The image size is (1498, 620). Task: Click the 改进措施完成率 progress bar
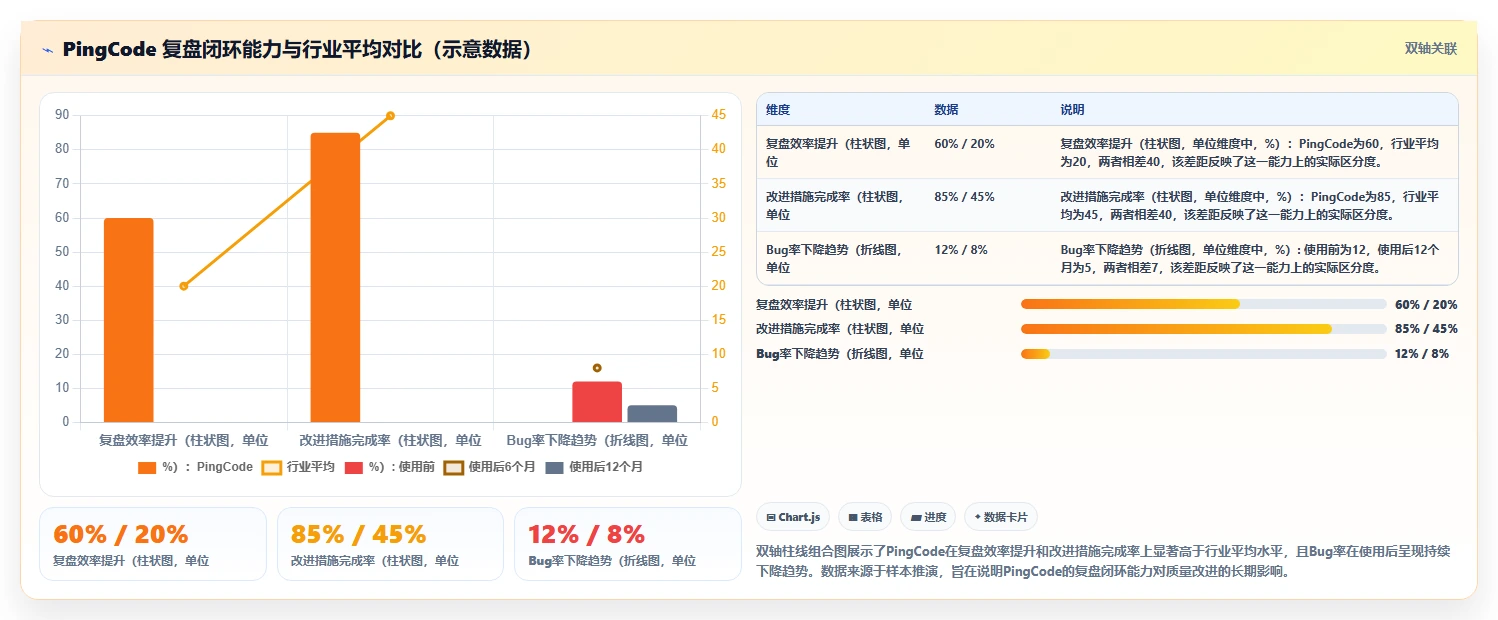click(x=1203, y=328)
